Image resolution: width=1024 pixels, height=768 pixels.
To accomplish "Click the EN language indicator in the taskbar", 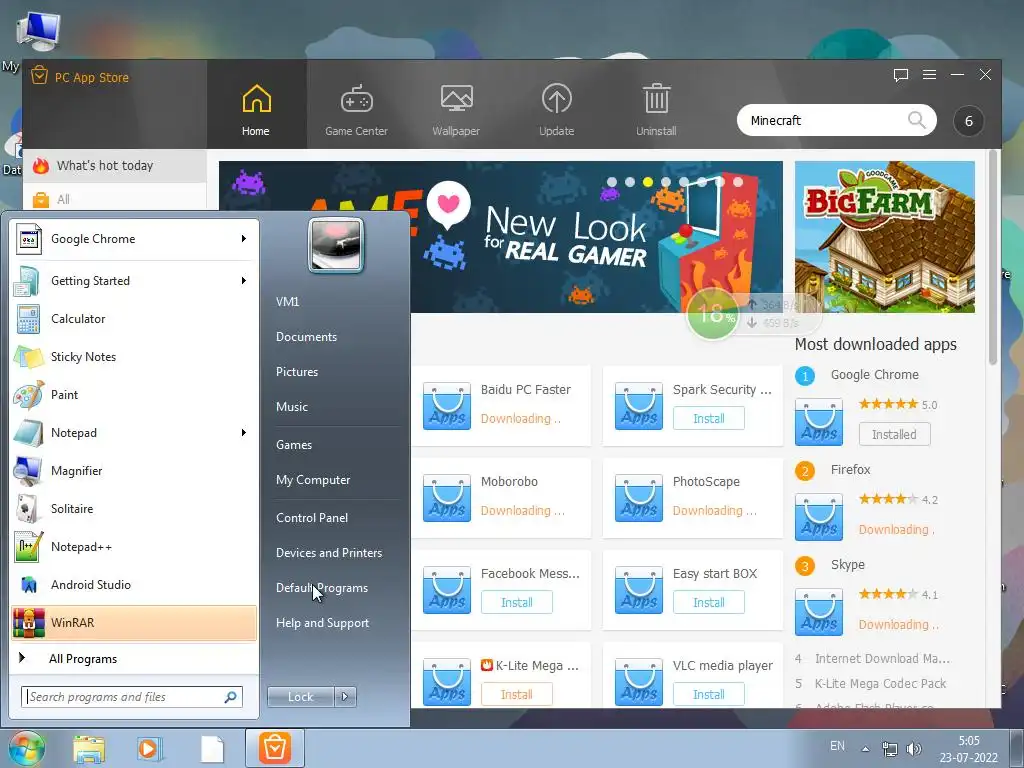I will coord(837,746).
